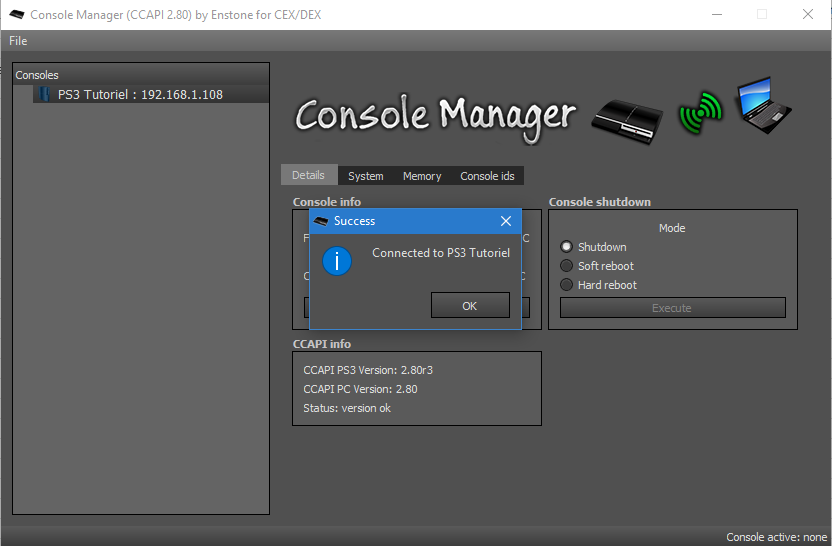The image size is (832, 546).
Task: Click 'Connected to PS3 Tutoriel' message
Action: [x=441, y=253]
